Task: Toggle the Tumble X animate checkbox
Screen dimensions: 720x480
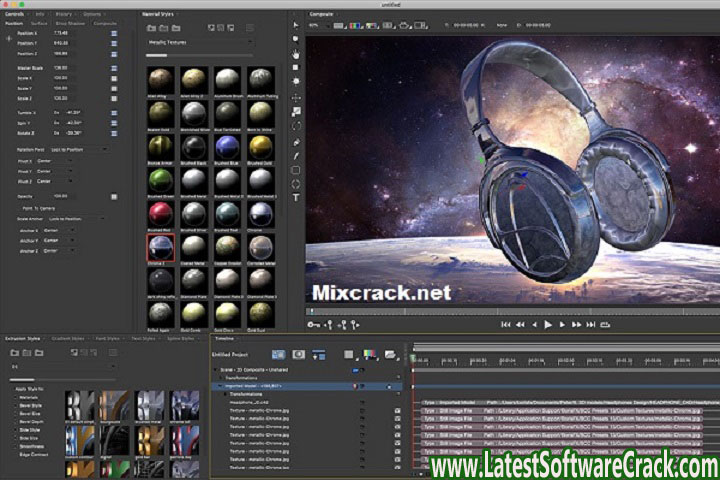Action: 114,113
